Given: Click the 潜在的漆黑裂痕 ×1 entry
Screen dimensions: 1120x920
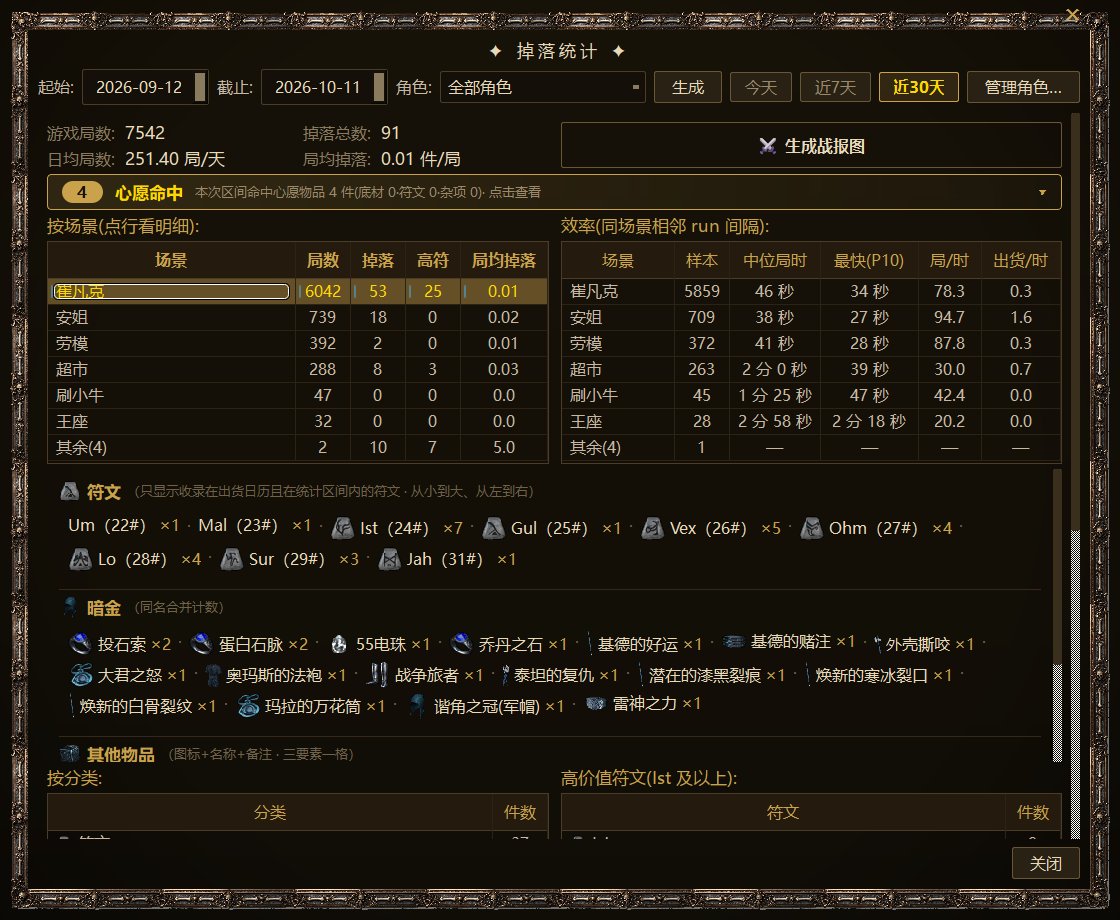Looking at the screenshot, I should pos(711,675).
